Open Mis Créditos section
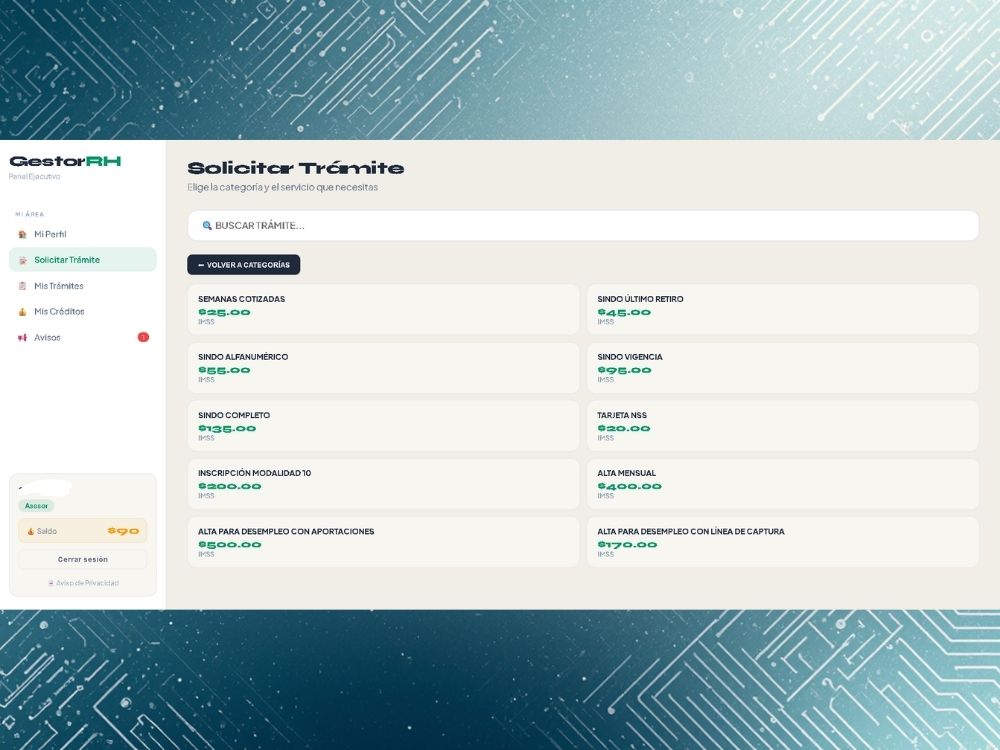The image size is (1000, 750). (83, 312)
